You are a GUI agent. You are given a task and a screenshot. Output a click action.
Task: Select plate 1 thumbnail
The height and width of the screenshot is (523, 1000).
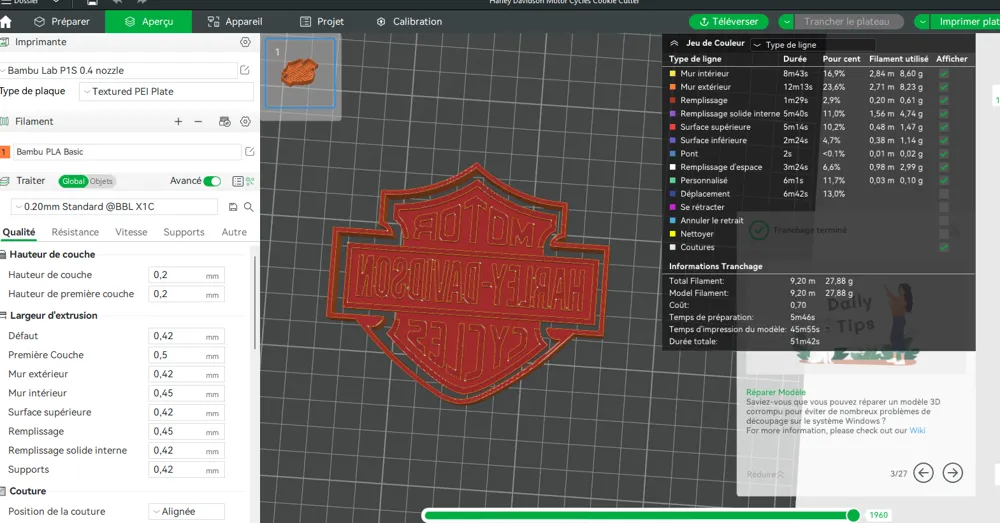300,73
